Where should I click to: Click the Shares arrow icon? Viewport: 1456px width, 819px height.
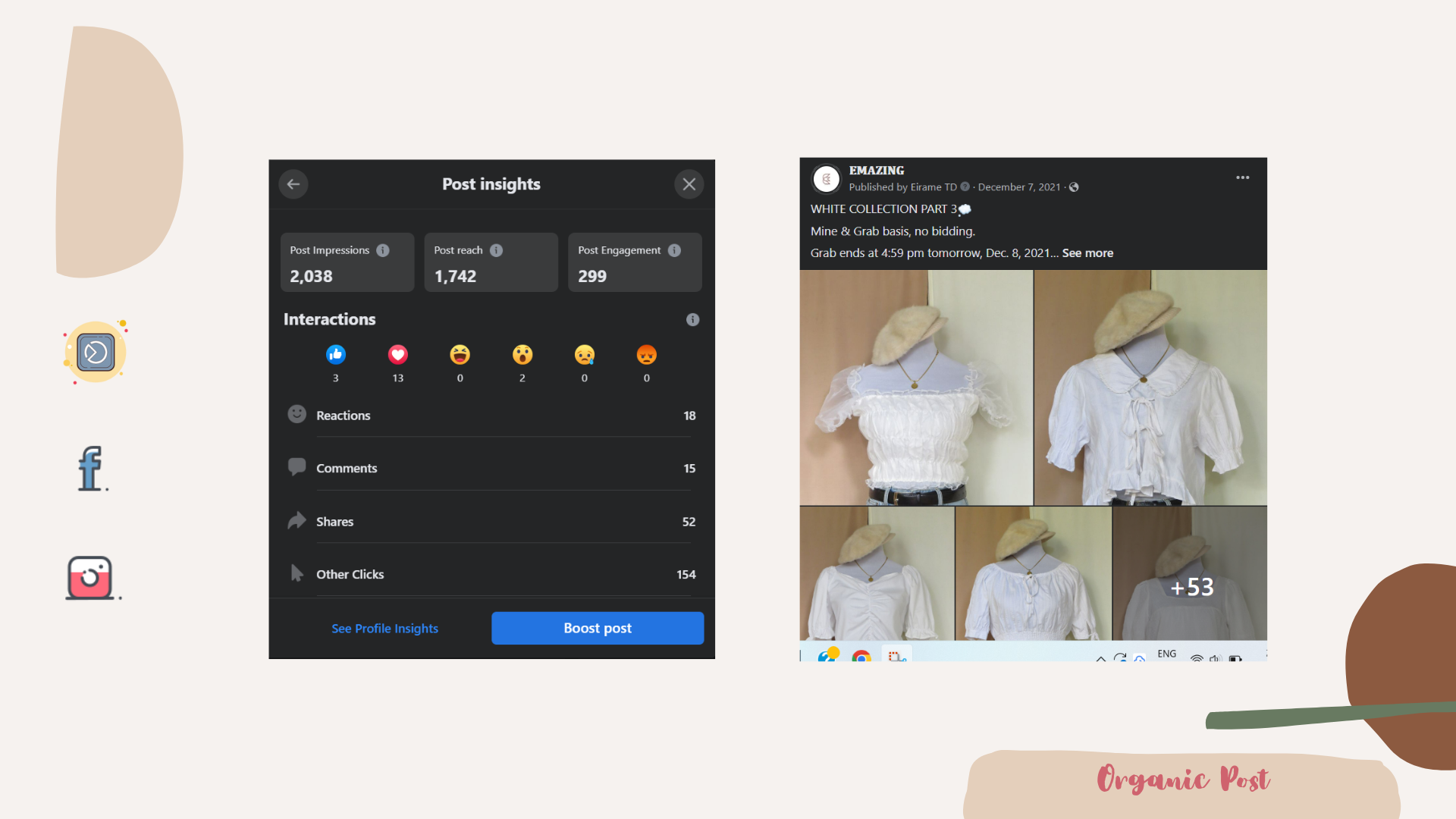tap(297, 520)
